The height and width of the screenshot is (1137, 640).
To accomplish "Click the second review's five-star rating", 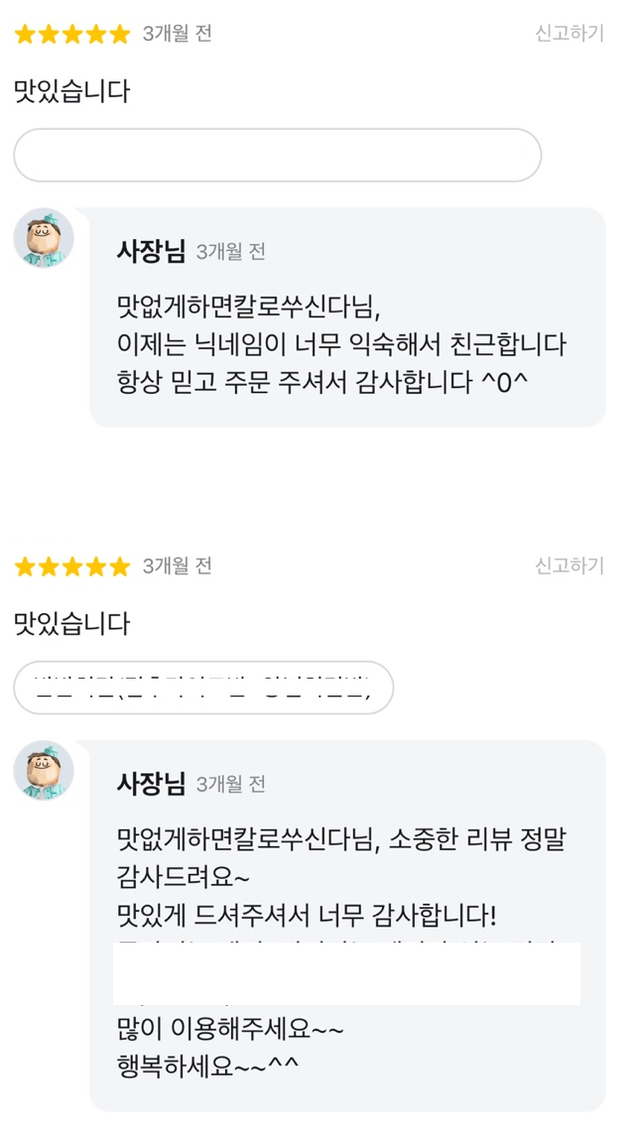I will pos(72,567).
